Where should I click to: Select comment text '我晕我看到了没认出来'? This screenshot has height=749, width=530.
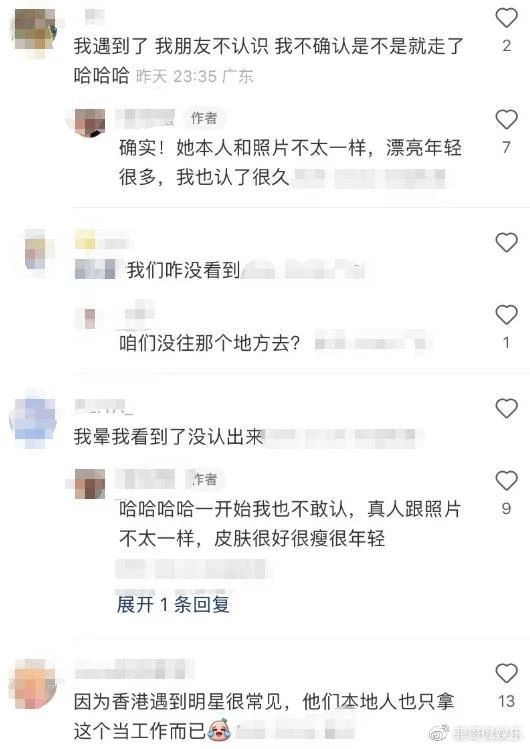[x=169, y=437]
